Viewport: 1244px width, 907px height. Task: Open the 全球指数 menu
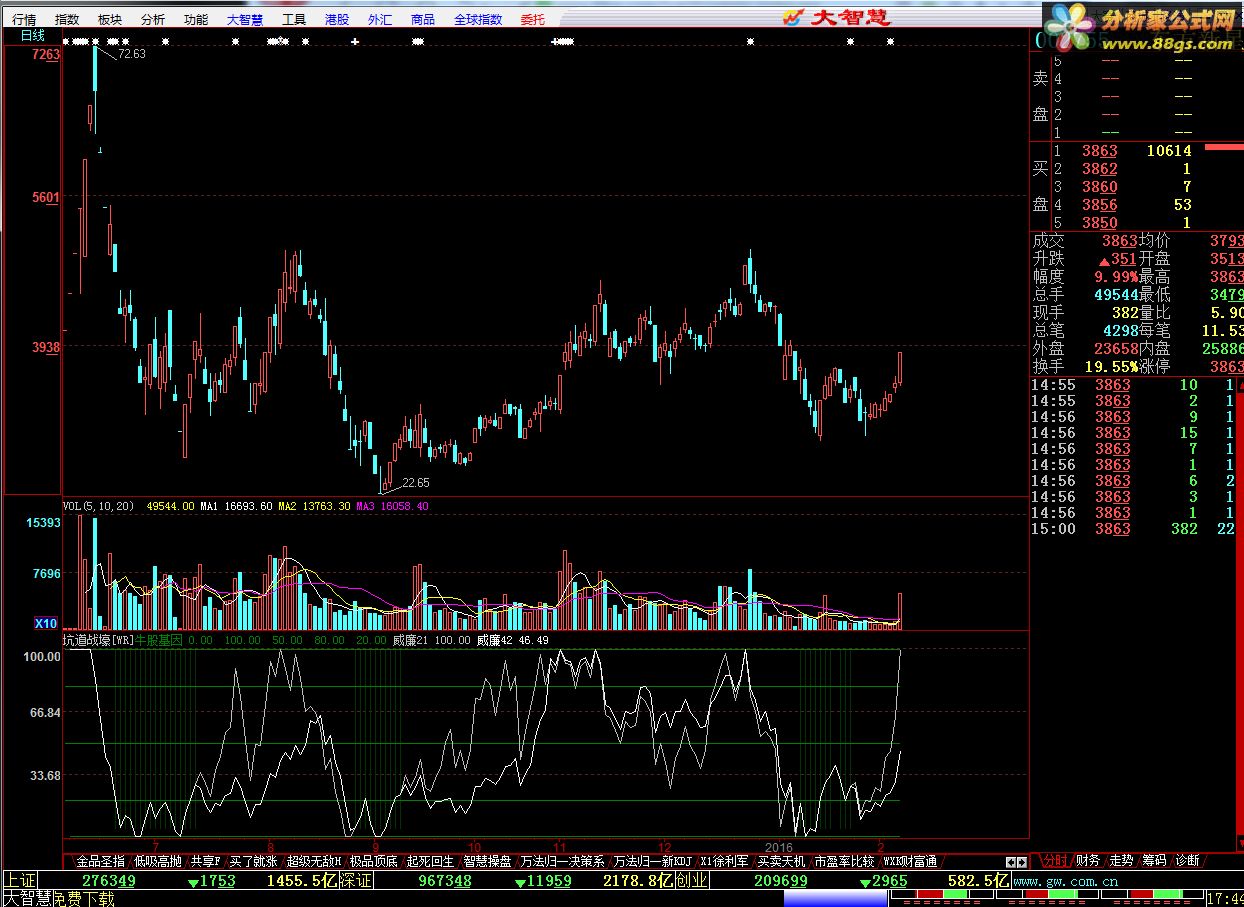tap(478, 19)
